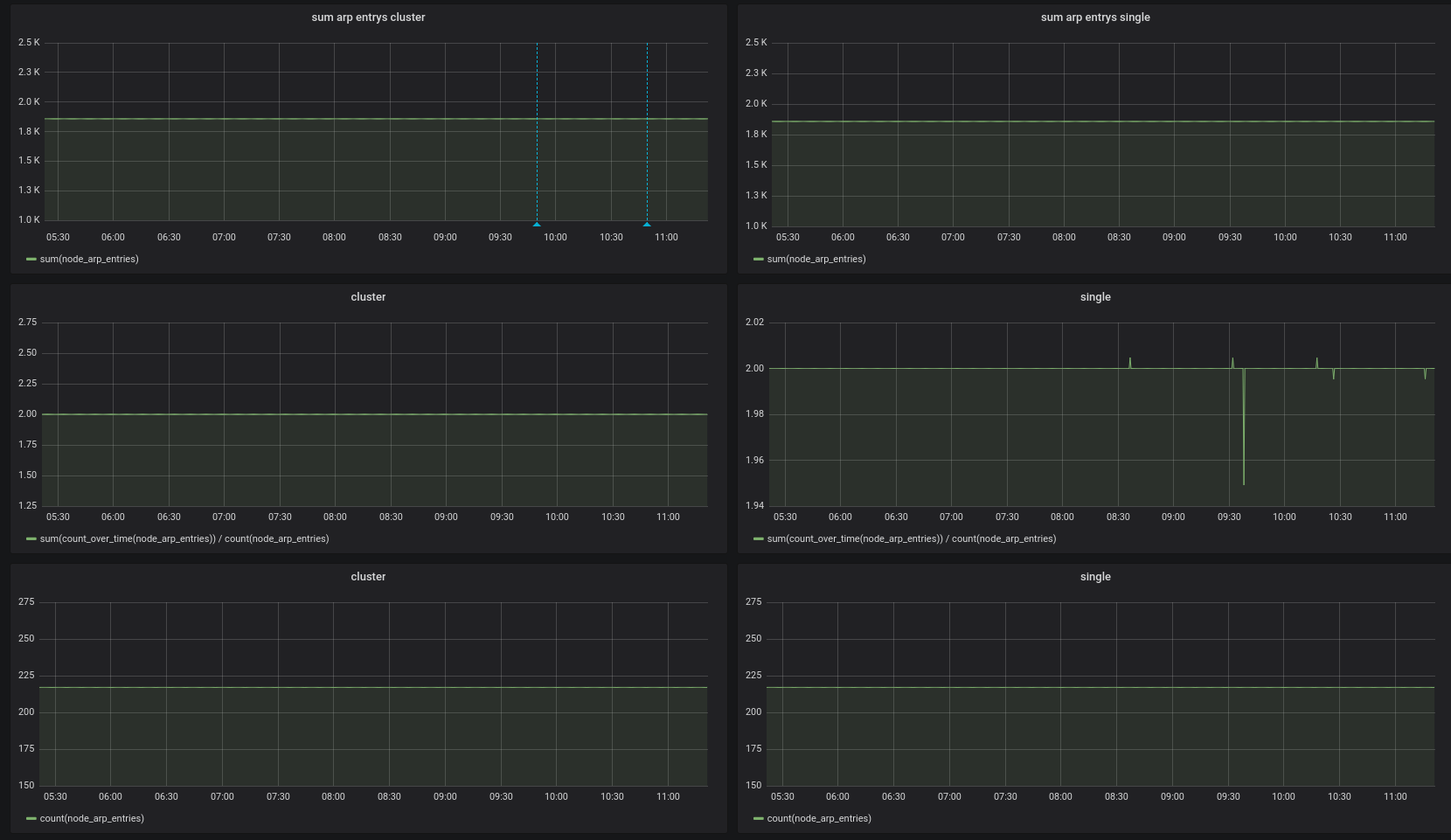Viewport: 1451px width, 840px height.
Task: Open the "cluster" title above the count(node_arp_entries) graph
Action: point(368,577)
